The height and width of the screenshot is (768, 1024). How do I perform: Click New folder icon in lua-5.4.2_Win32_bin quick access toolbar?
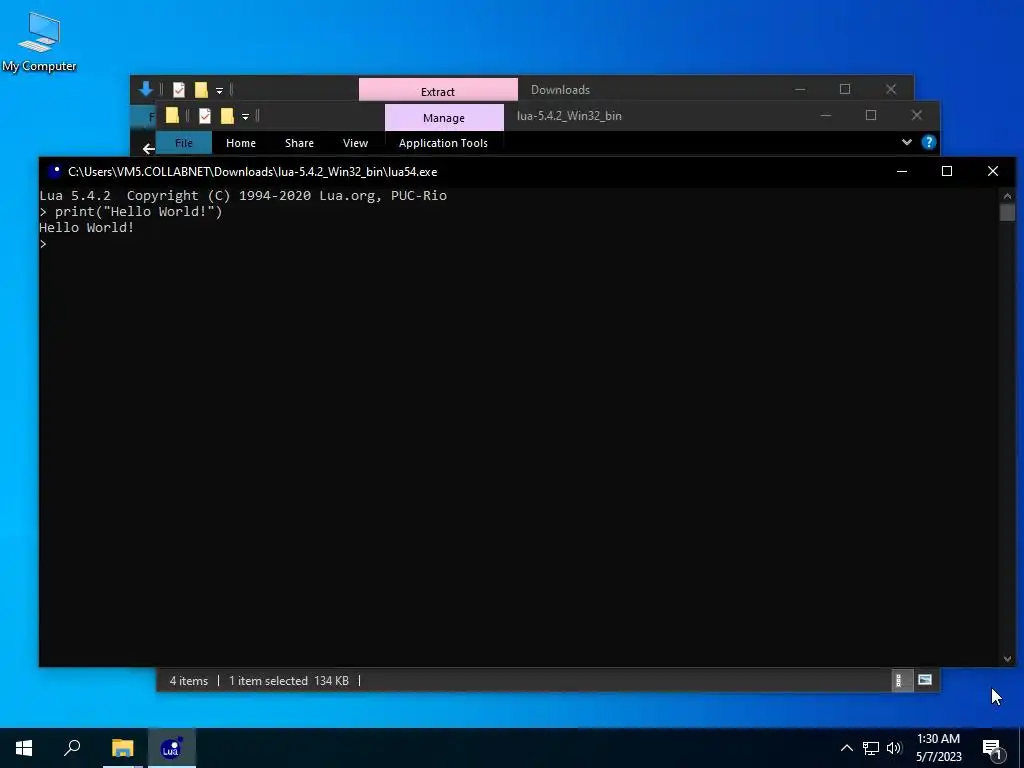[227, 116]
